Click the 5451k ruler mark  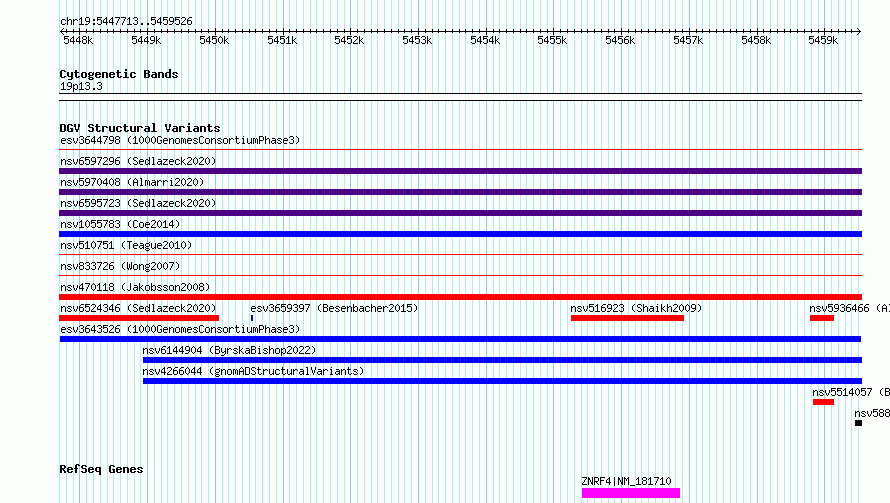tap(282, 40)
